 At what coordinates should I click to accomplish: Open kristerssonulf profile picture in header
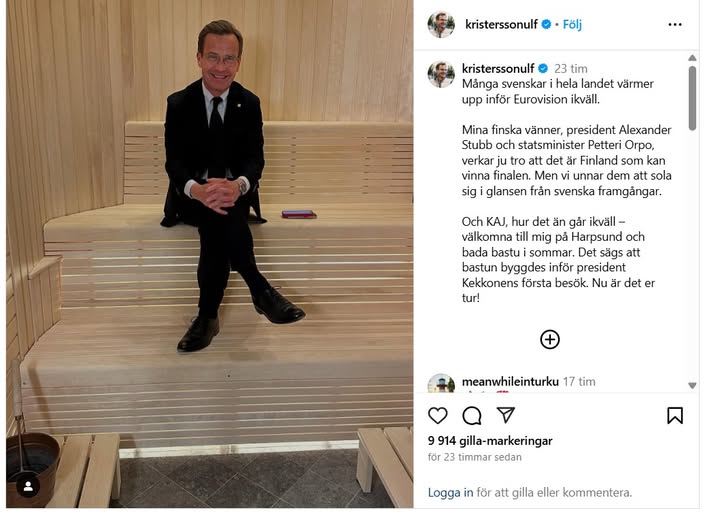441,24
